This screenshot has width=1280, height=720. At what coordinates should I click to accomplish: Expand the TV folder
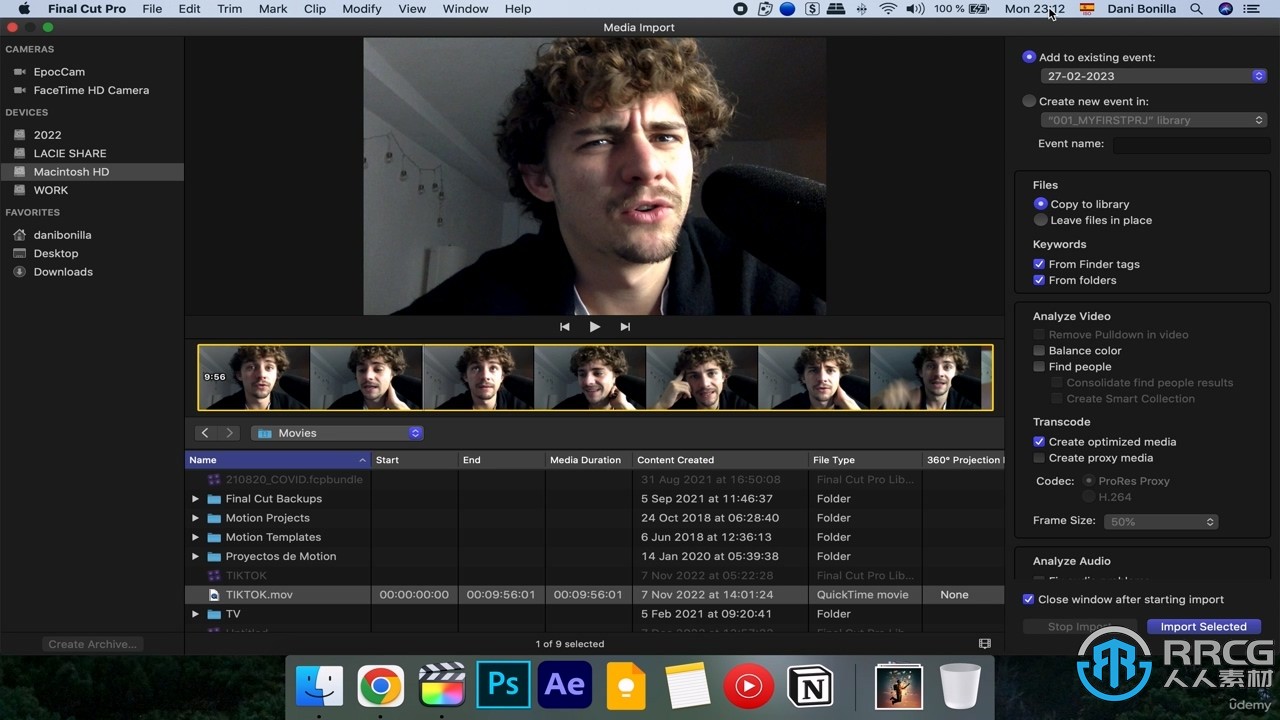tap(196, 614)
